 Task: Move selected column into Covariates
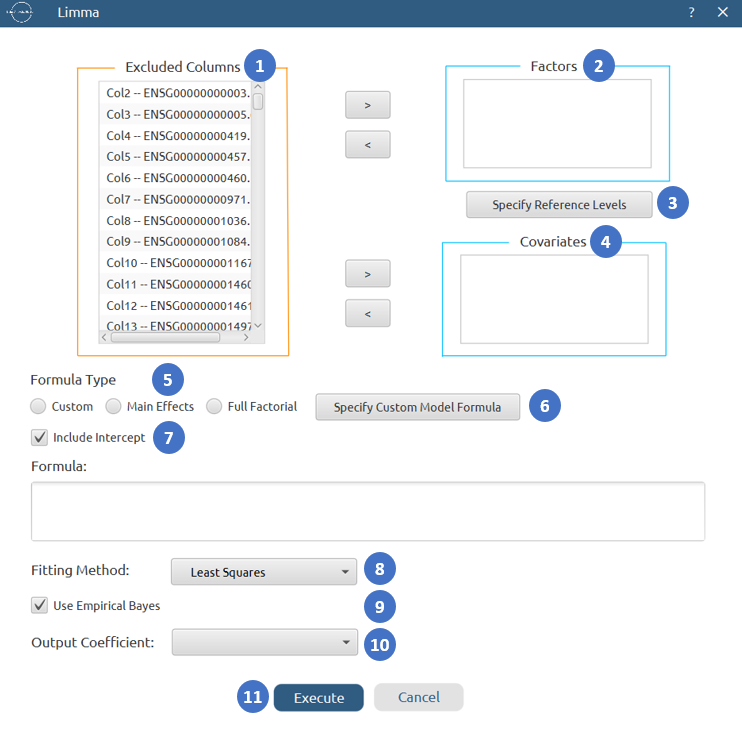point(368,273)
